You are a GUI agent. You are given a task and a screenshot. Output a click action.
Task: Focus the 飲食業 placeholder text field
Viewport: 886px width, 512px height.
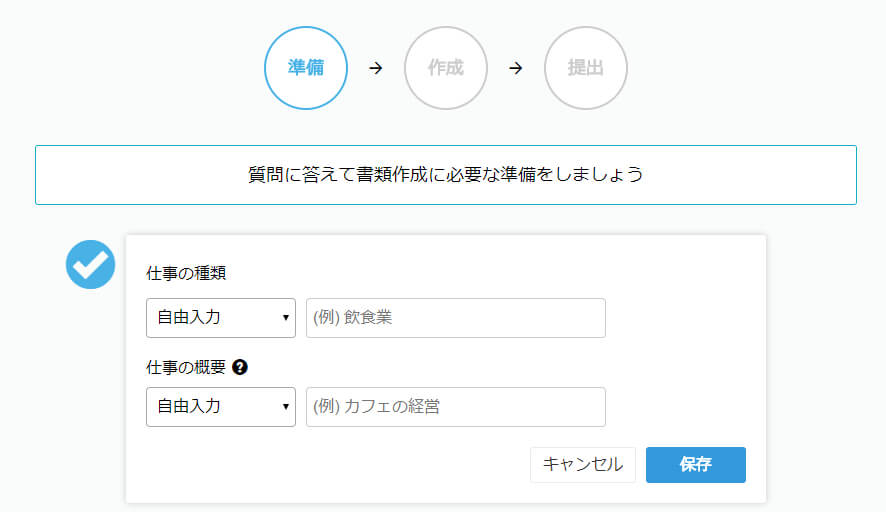pos(456,318)
